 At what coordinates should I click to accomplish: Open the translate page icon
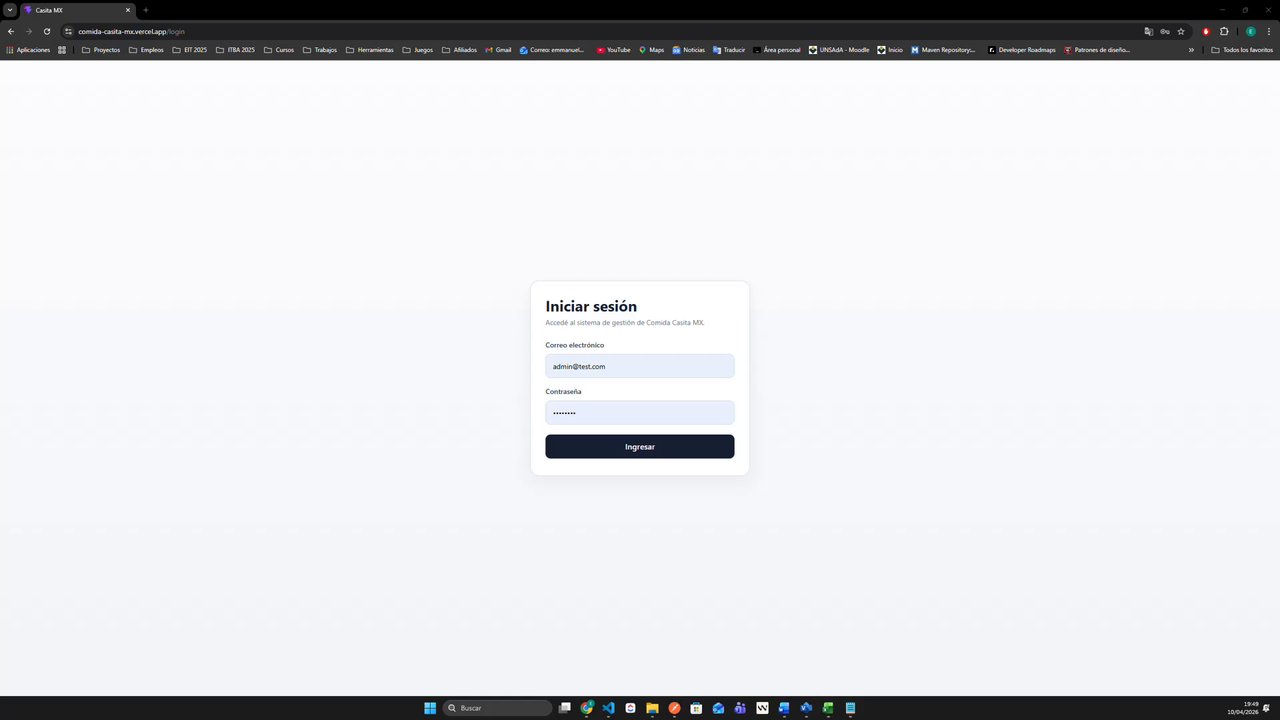click(1149, 31)
